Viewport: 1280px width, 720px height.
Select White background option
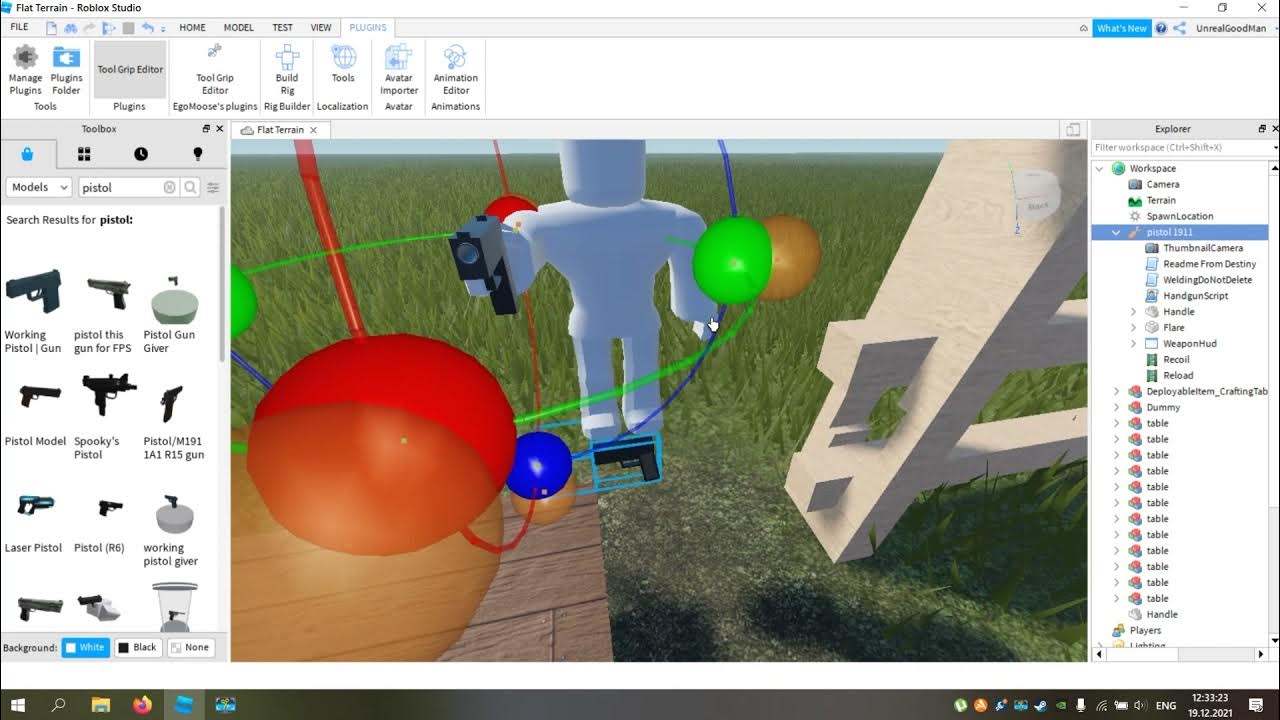click(x=86, y=647)
